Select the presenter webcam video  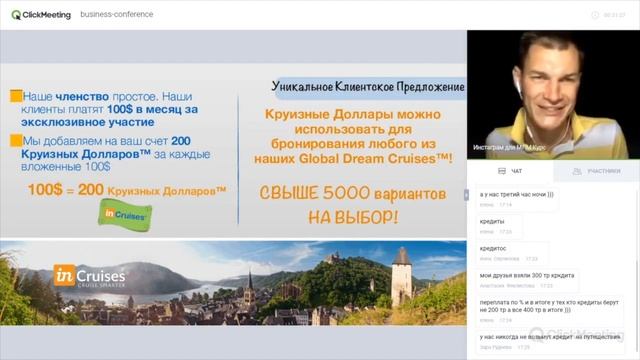point(553,95)
